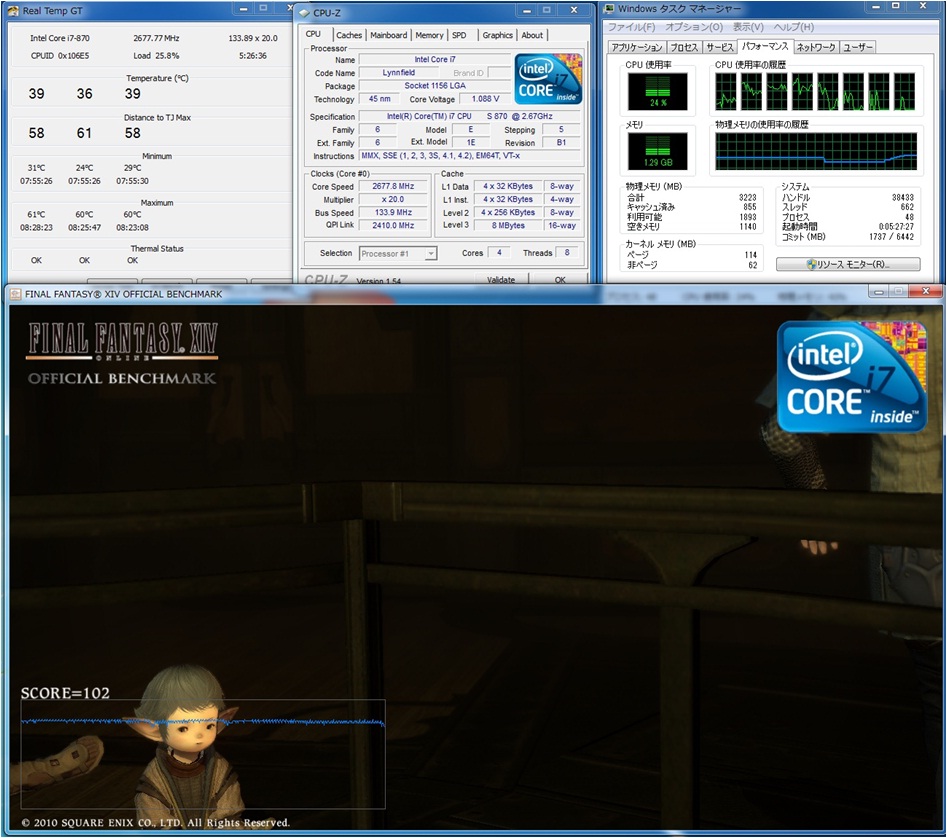
Task: Minimize the Real Temp GT window
Action: [243, 9]
